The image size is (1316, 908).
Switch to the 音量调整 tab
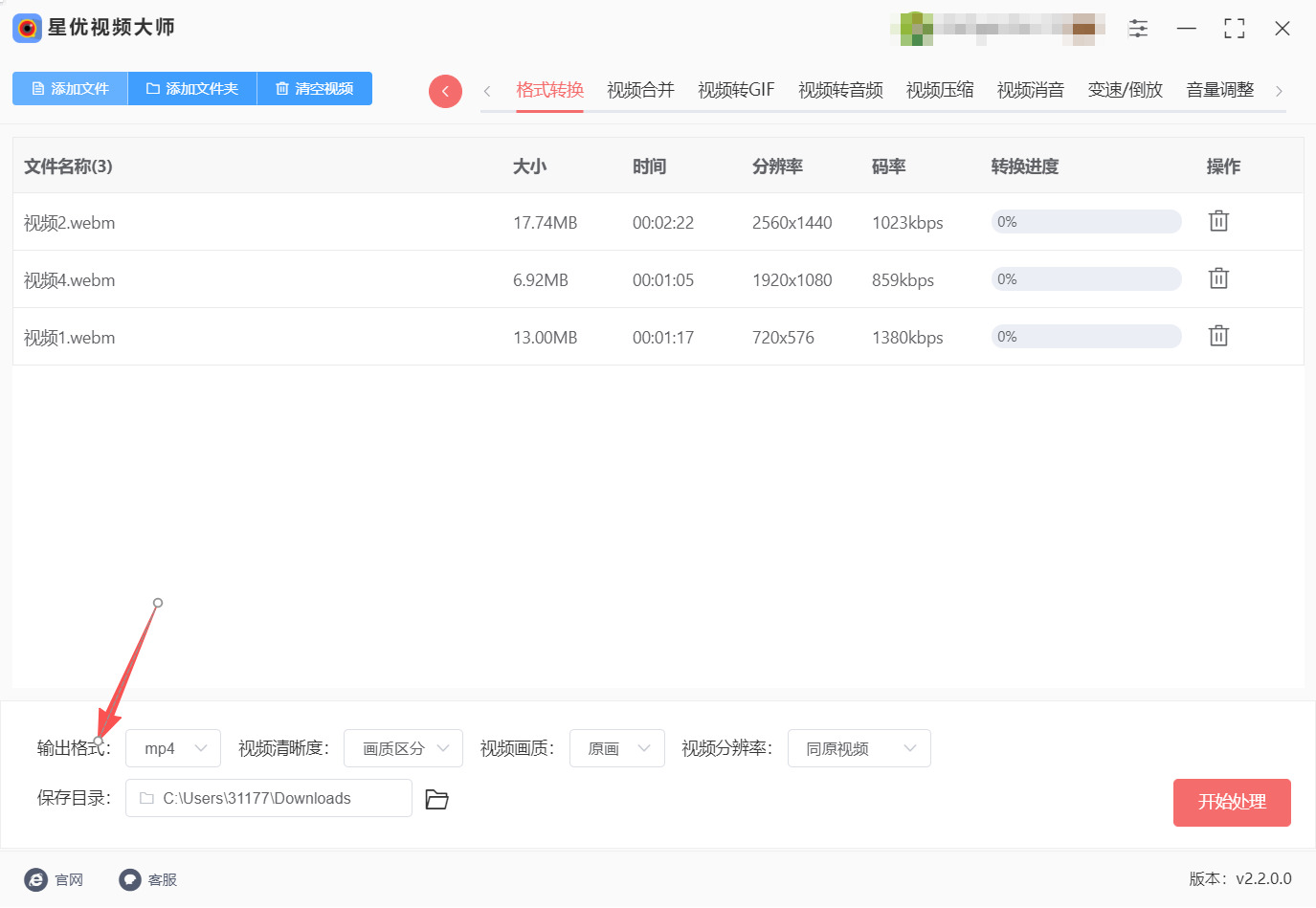[1219, 90]
